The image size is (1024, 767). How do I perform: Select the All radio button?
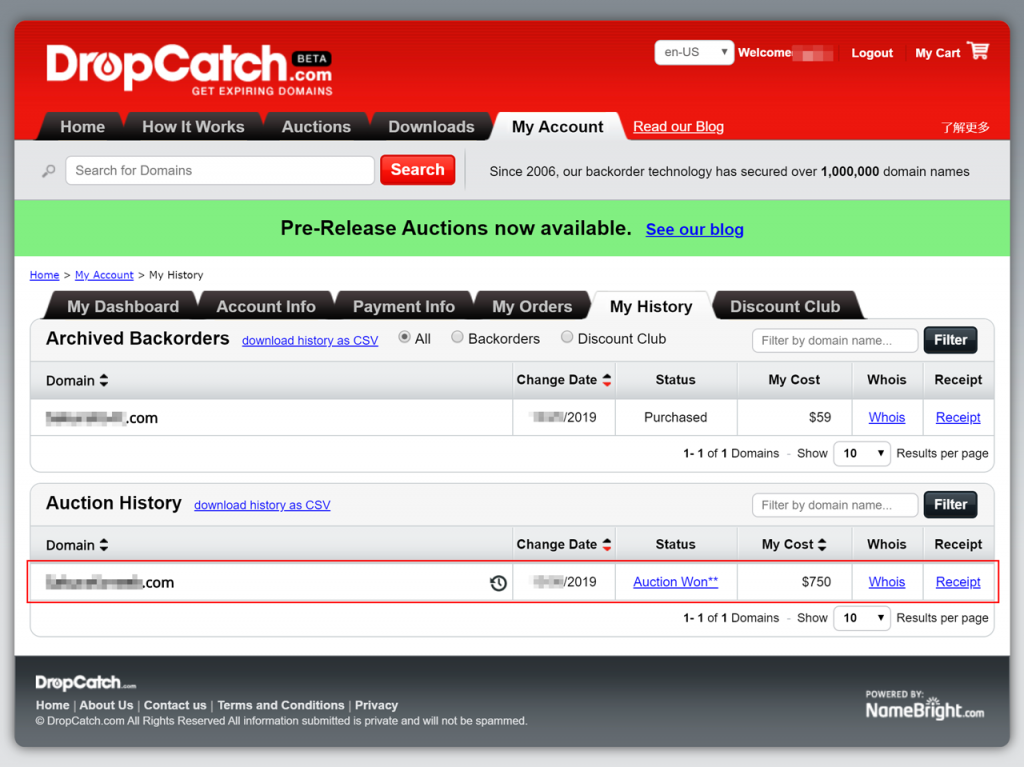coord(404,337)
